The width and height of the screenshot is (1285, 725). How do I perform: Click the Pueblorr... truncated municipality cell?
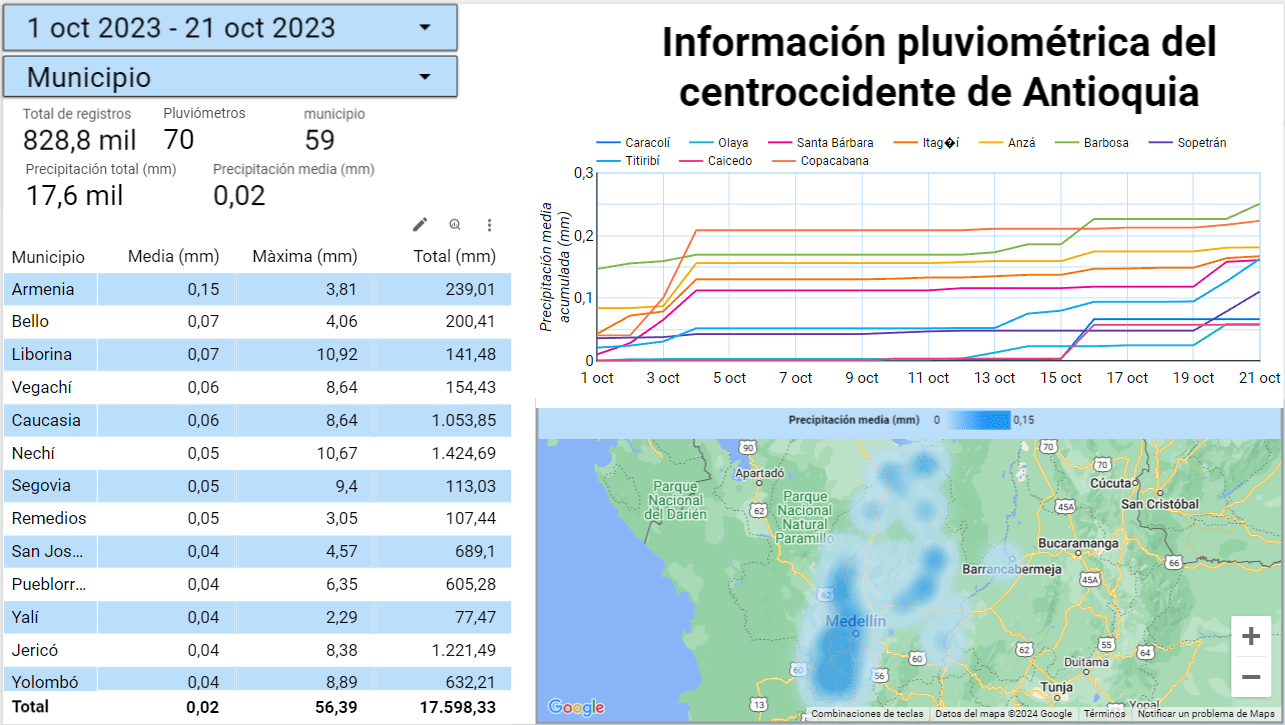(x=49, y=584)
